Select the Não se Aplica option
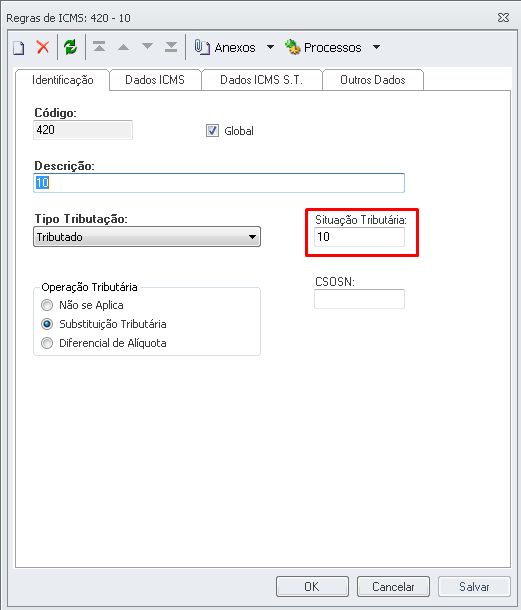Viewport: 521px width, 610px height. [x=47, y=305]
